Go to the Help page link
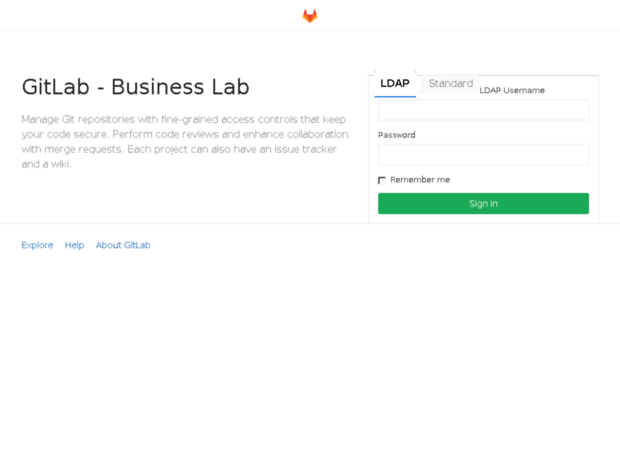Image resolution: width=620 pixels, height=466 pixels. [x=75, y=245]
